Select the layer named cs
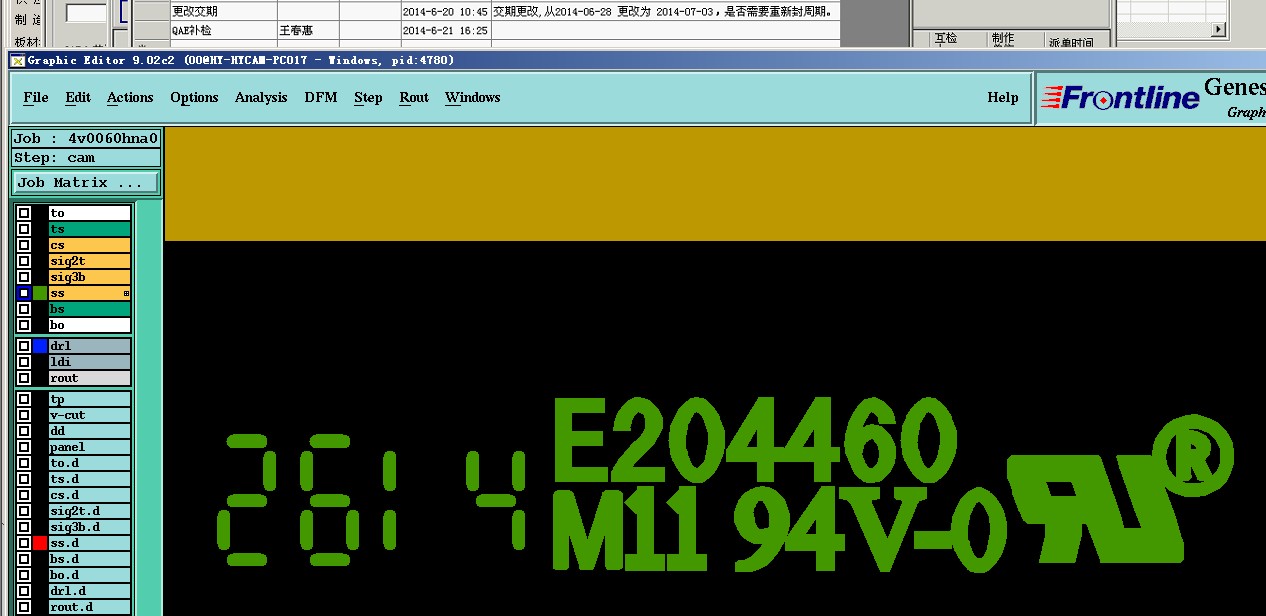This screenshot has height=616, width=1266. point(90,245)
